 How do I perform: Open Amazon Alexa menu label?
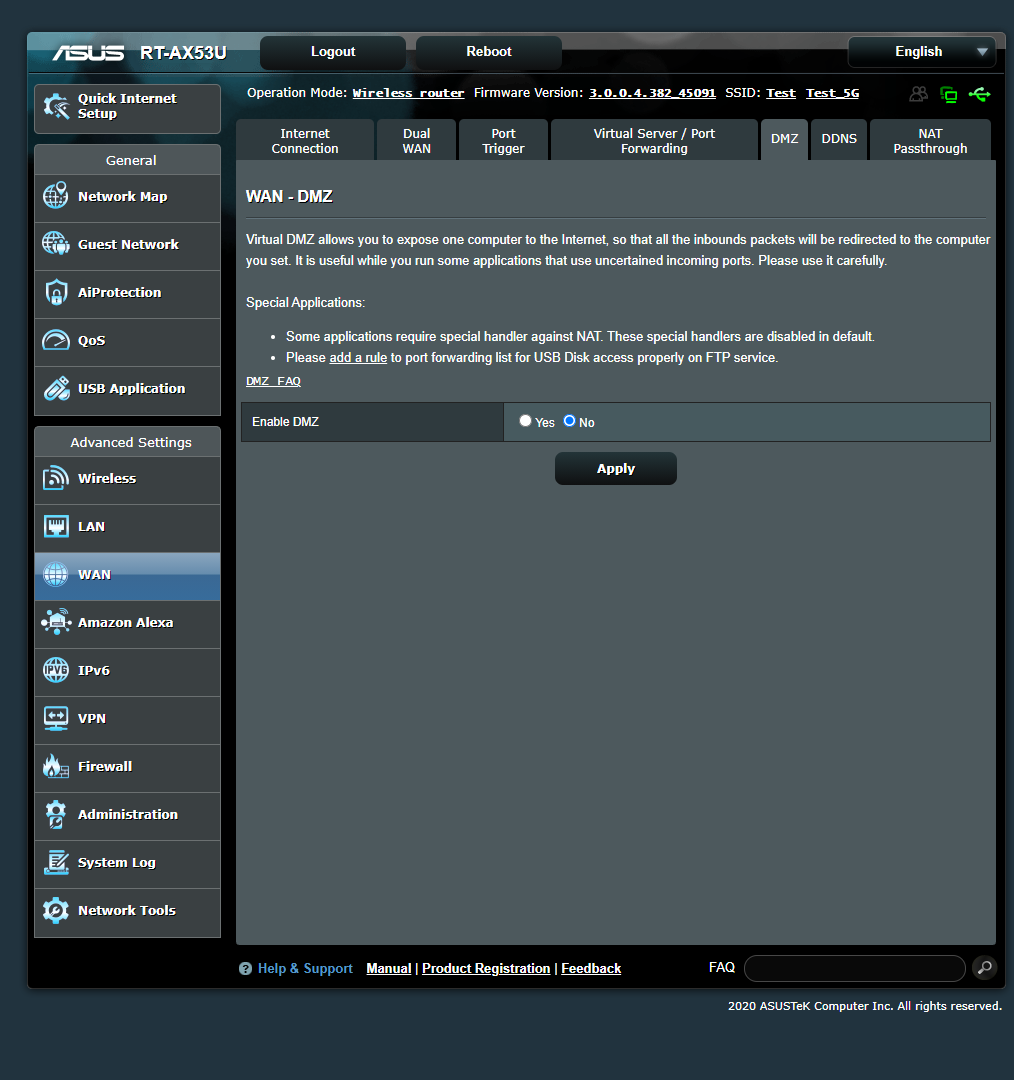pos(126,622)
